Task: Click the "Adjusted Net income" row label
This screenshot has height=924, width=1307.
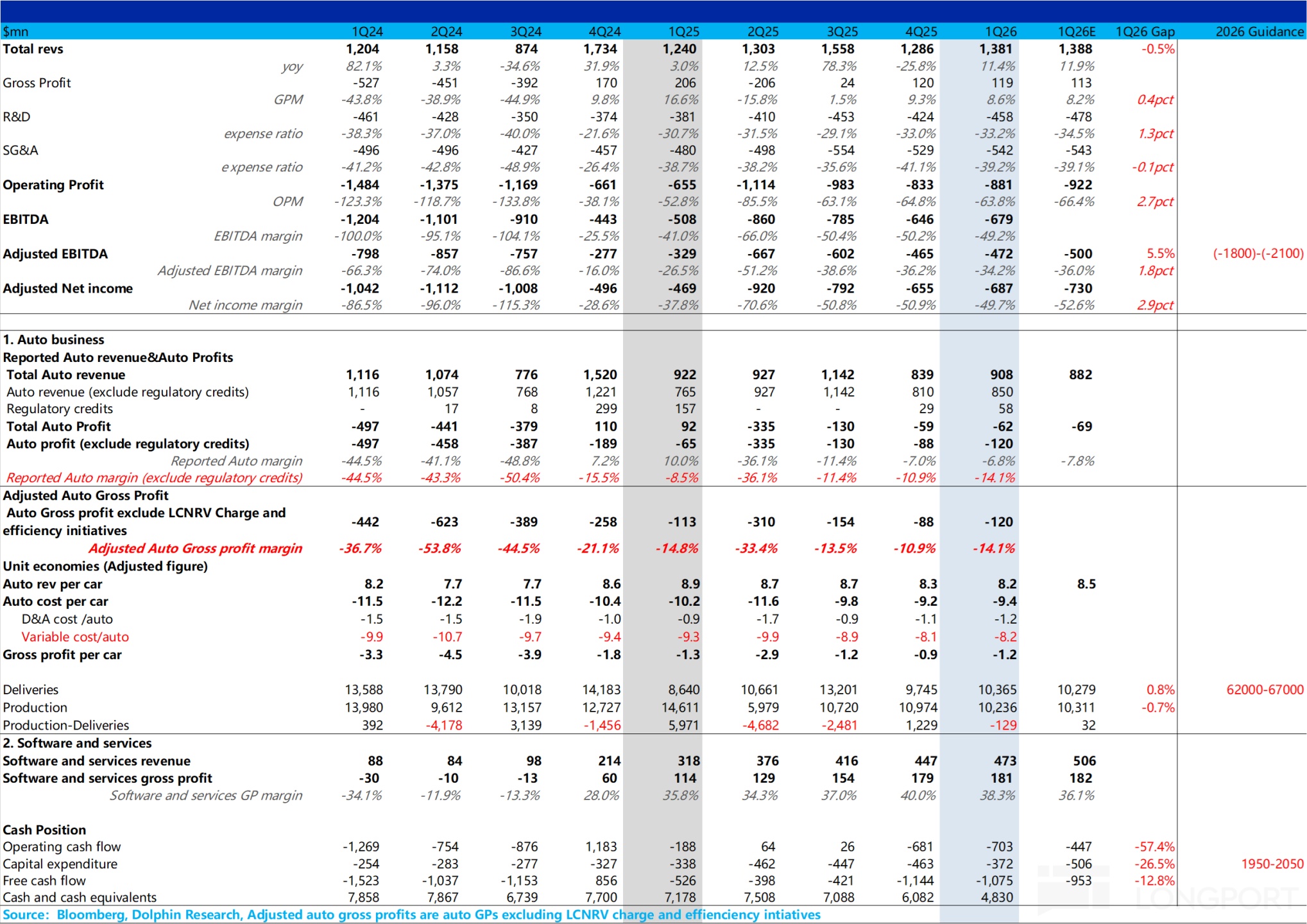Action: click(68, 288)
